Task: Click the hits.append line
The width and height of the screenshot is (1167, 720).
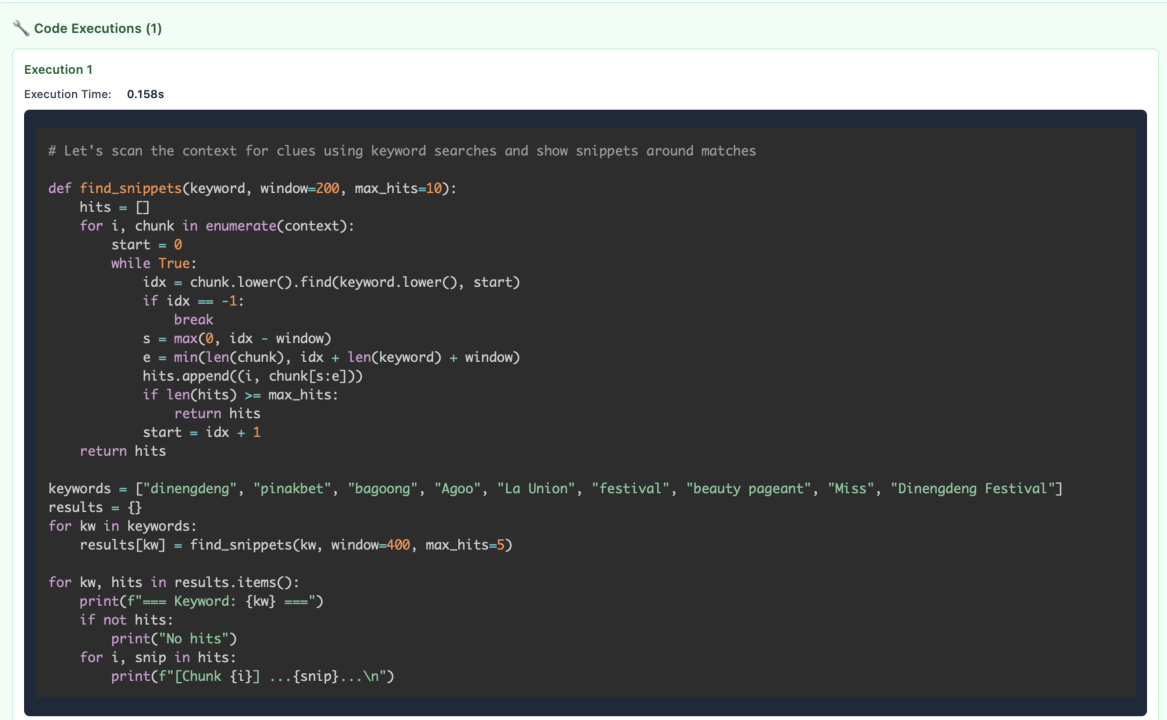Action: point(252,376)
